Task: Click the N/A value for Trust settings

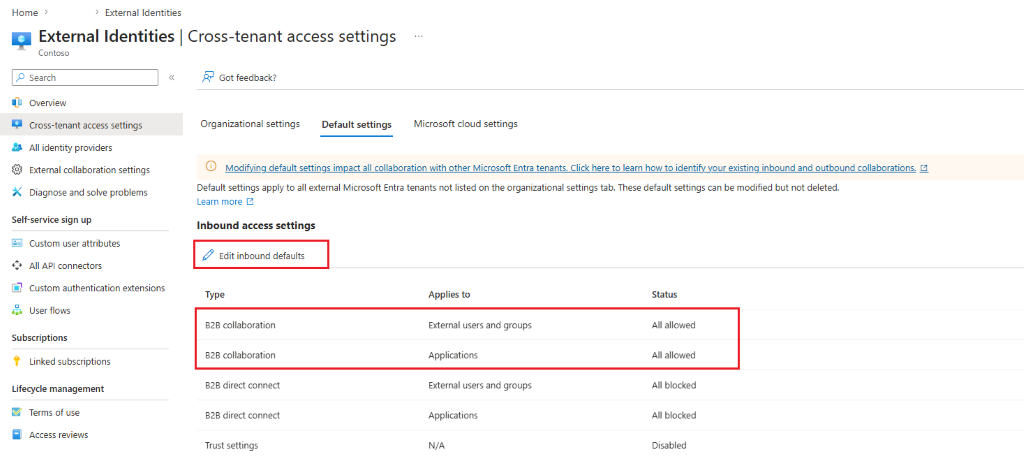Action: coord(436,445)
